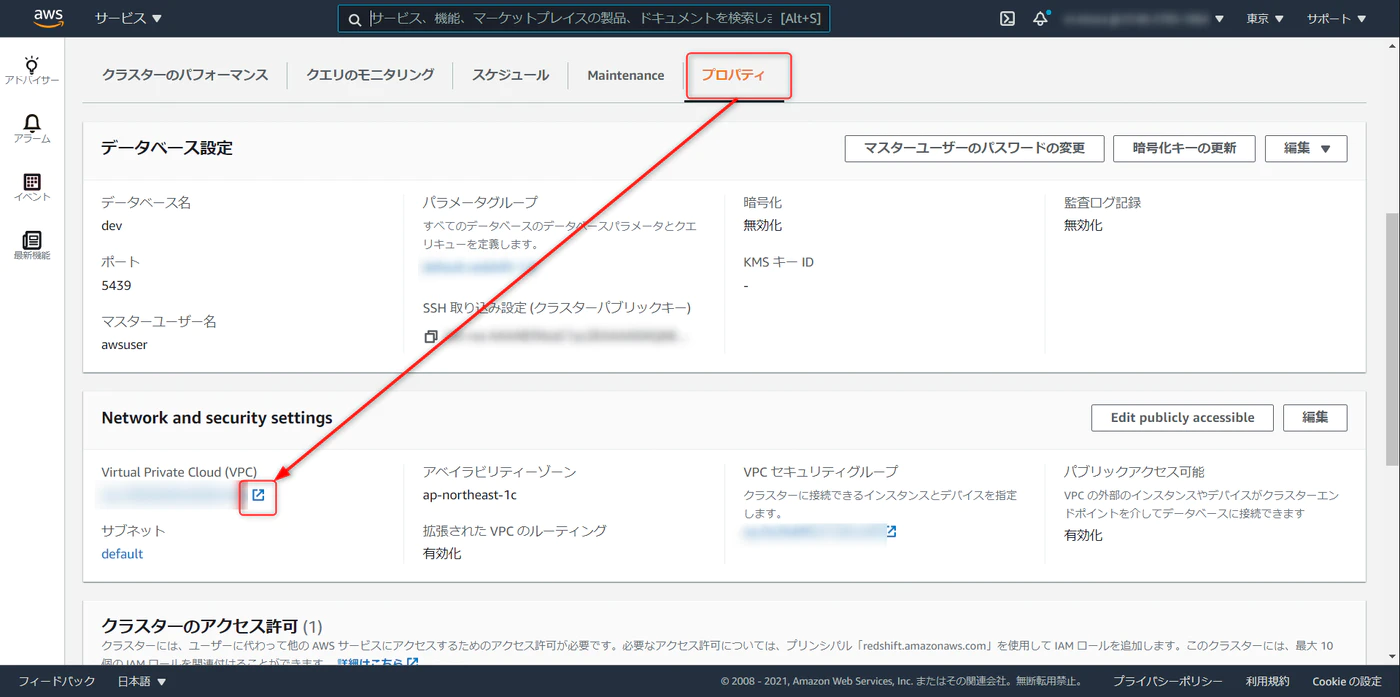Switch to クエリのモニタリング tab
The width and height of the screenshot is (1400, 697).
(370, 75)
